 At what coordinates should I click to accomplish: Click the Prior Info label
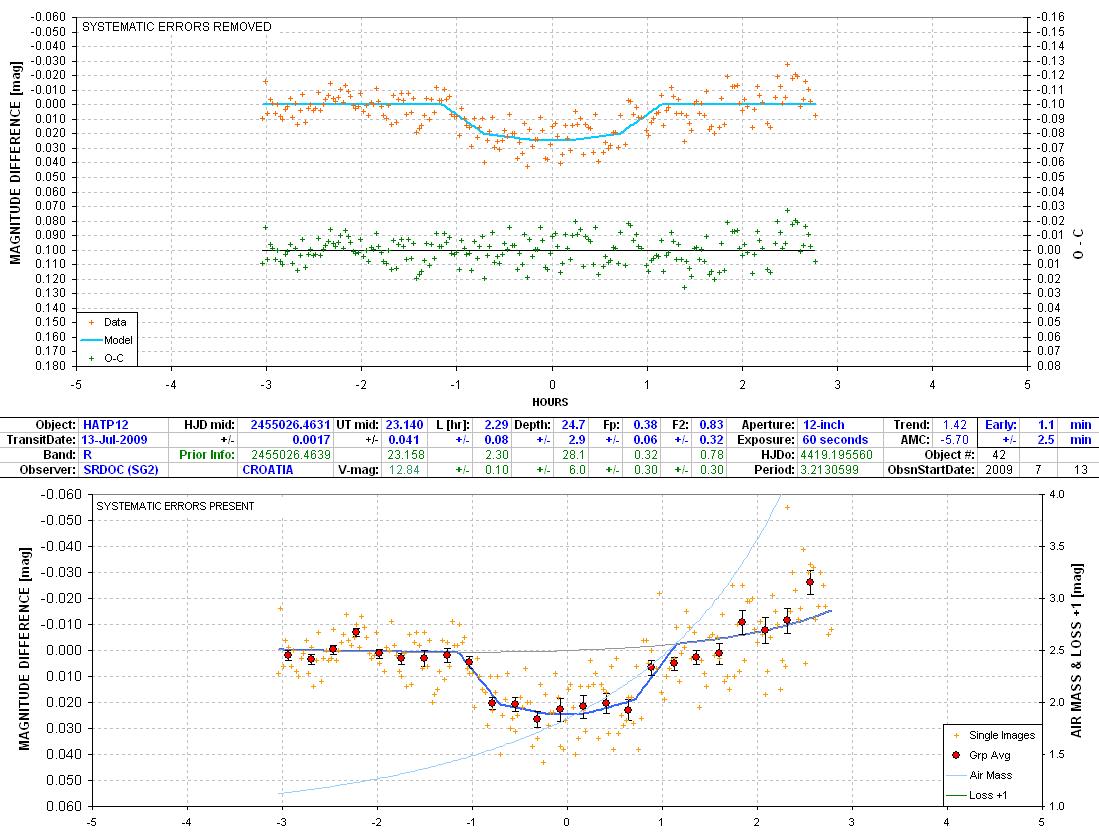[x=207, y=454]
